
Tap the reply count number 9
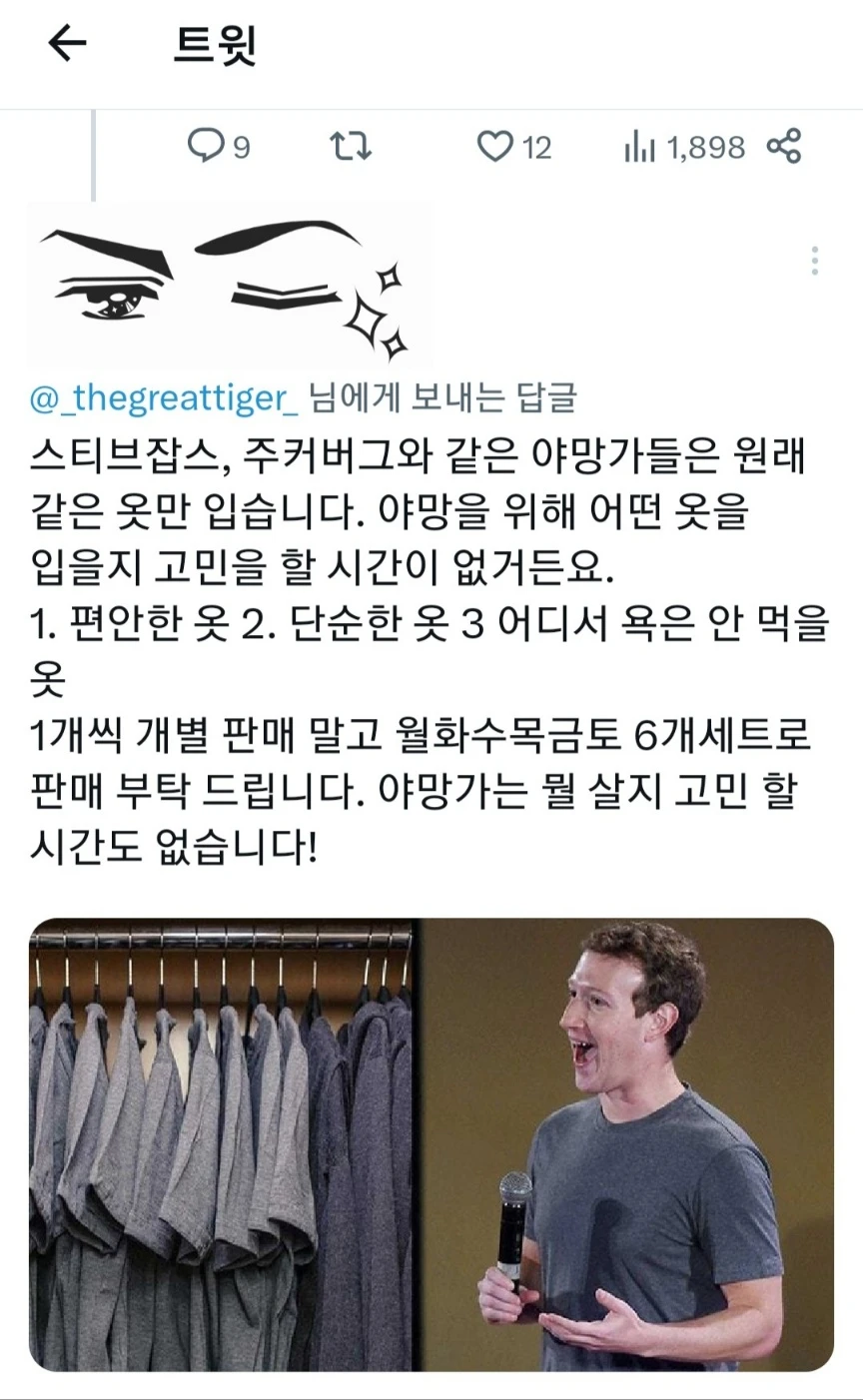tap(242, 148)
